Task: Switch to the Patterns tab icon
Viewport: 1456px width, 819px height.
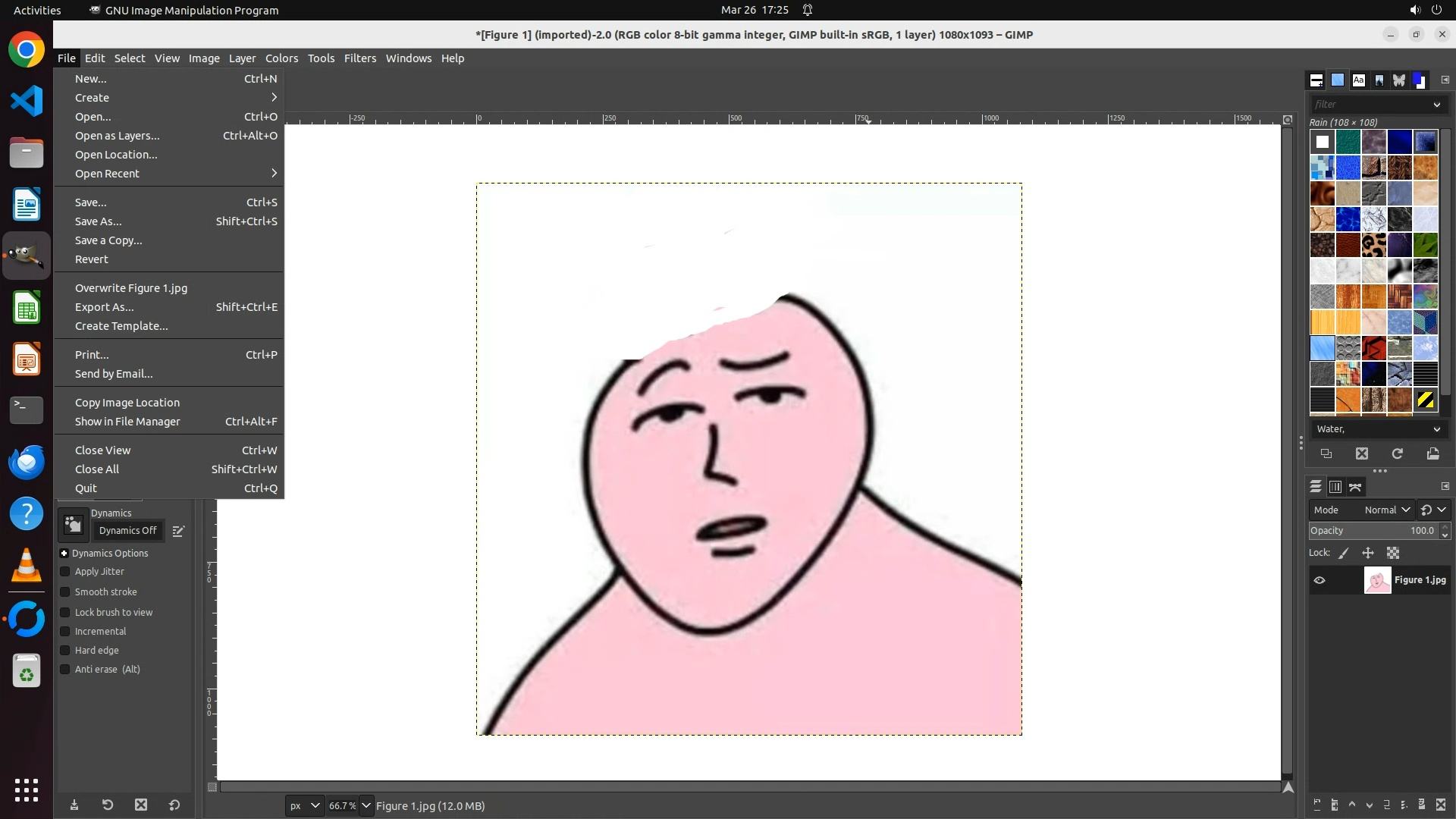Action: click(1338, 80)
